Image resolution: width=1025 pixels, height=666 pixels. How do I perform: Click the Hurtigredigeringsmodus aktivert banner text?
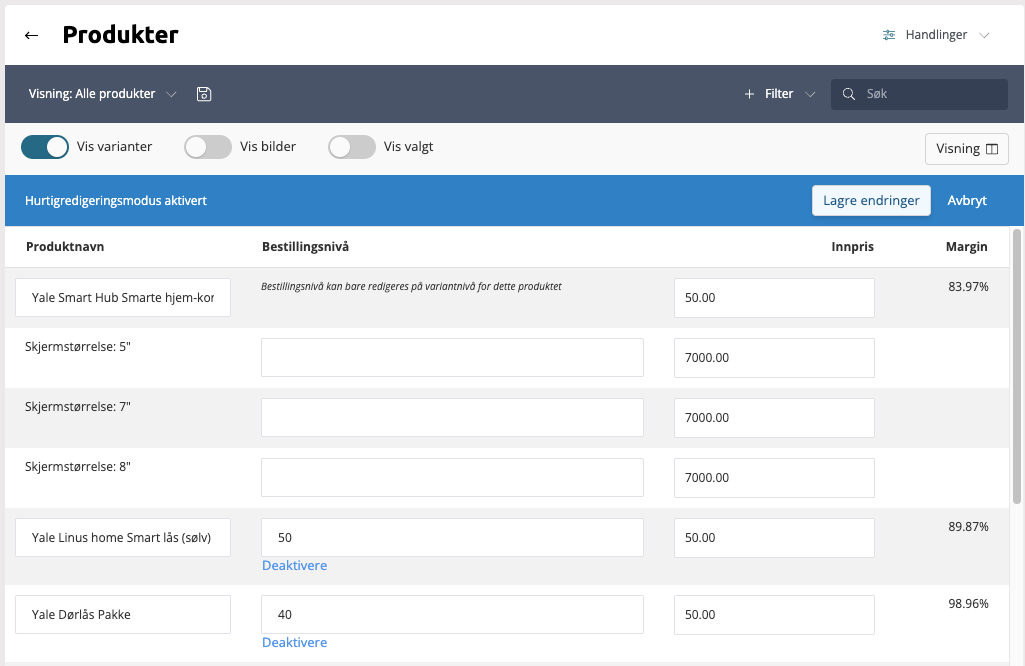(x=116, y=201)
